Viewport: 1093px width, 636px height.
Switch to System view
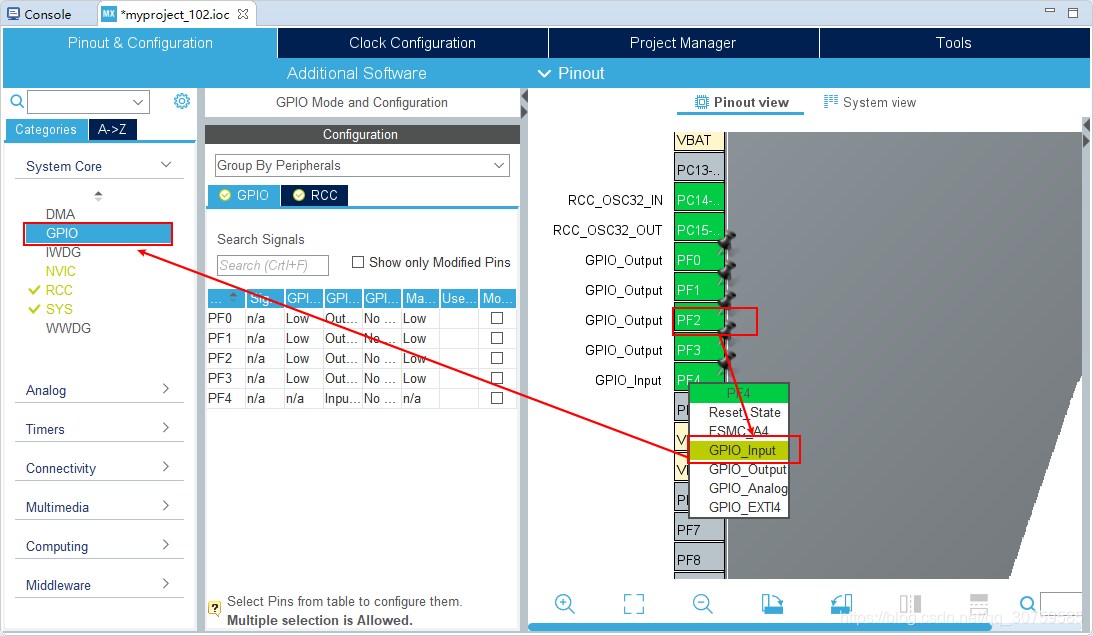870,103
